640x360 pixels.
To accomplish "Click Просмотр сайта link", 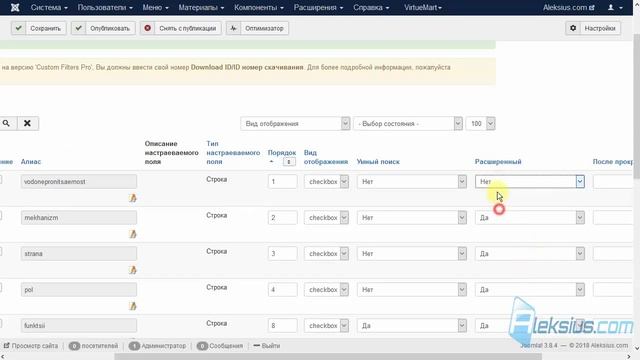I will [31, 346].
